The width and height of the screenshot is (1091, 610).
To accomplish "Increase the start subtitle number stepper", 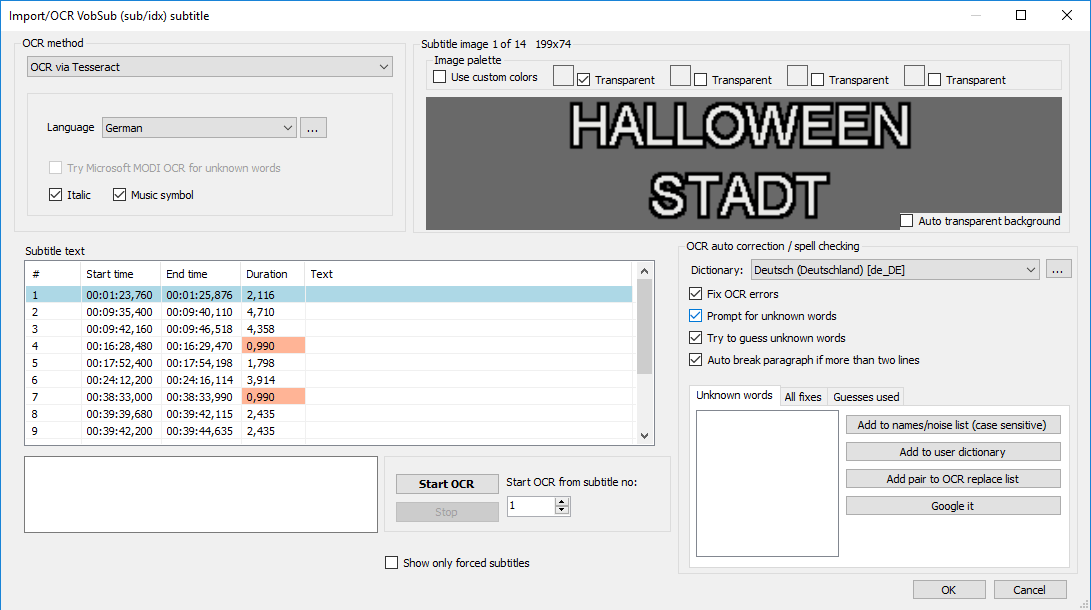I will [x=562, y=501].
